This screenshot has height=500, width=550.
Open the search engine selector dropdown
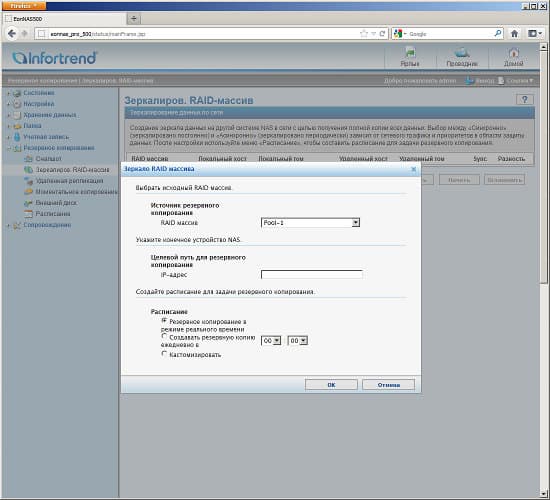point(400,34)
